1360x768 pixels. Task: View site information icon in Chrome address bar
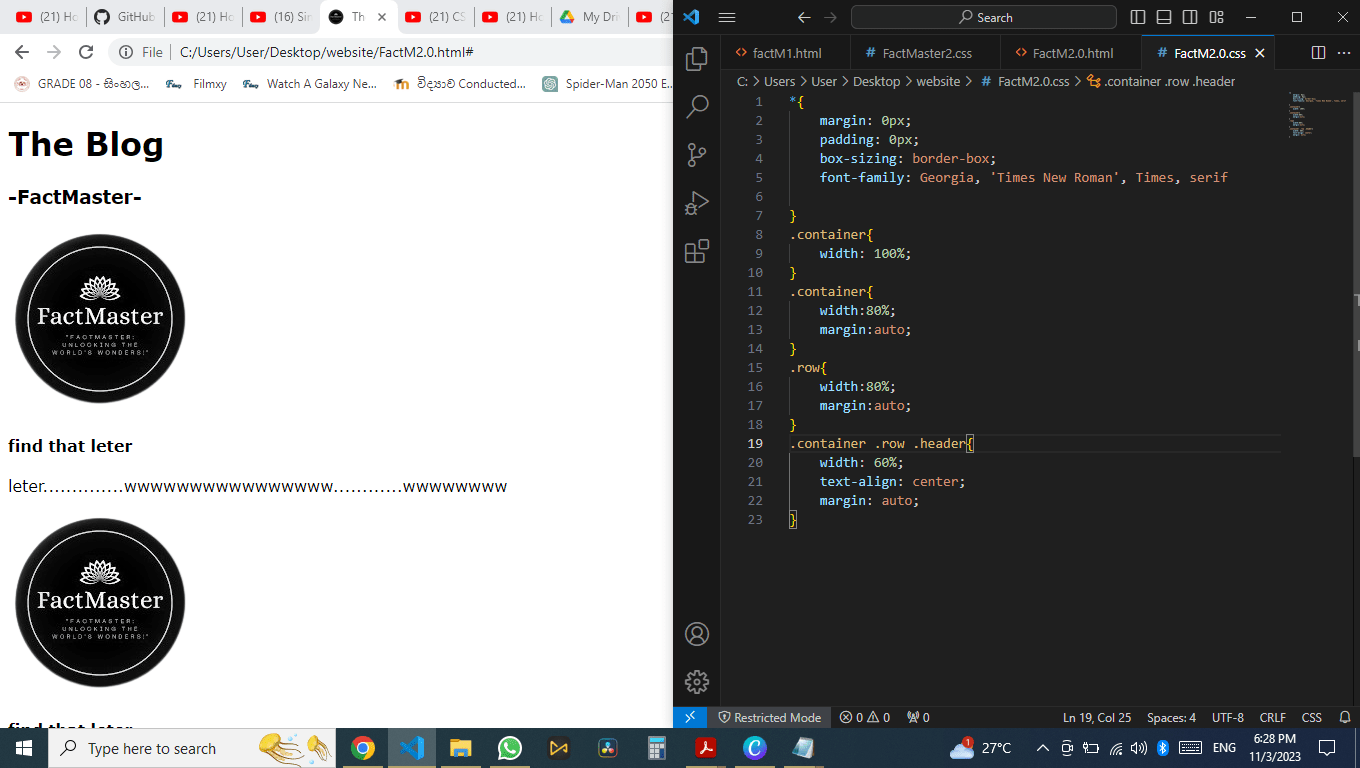click(126, 52)
